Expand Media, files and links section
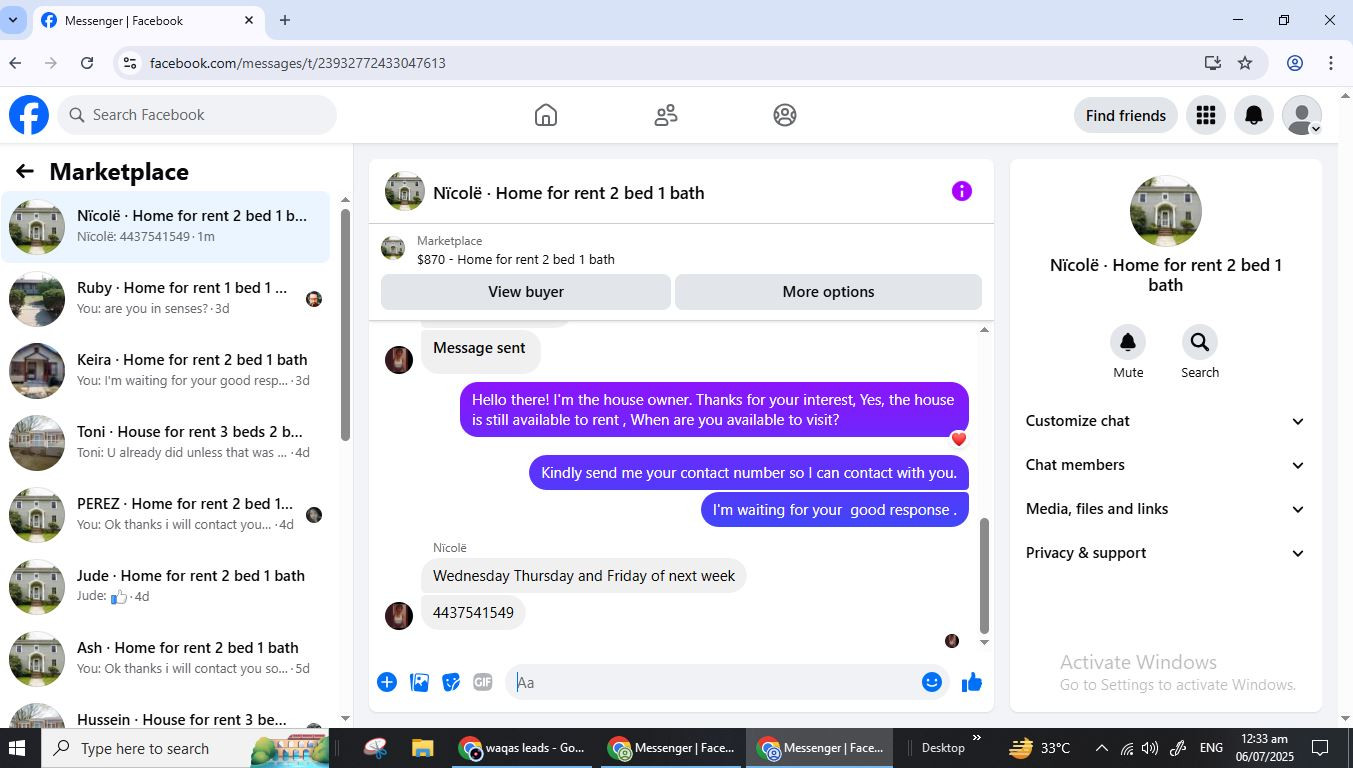 click(x=1166, y=509)
